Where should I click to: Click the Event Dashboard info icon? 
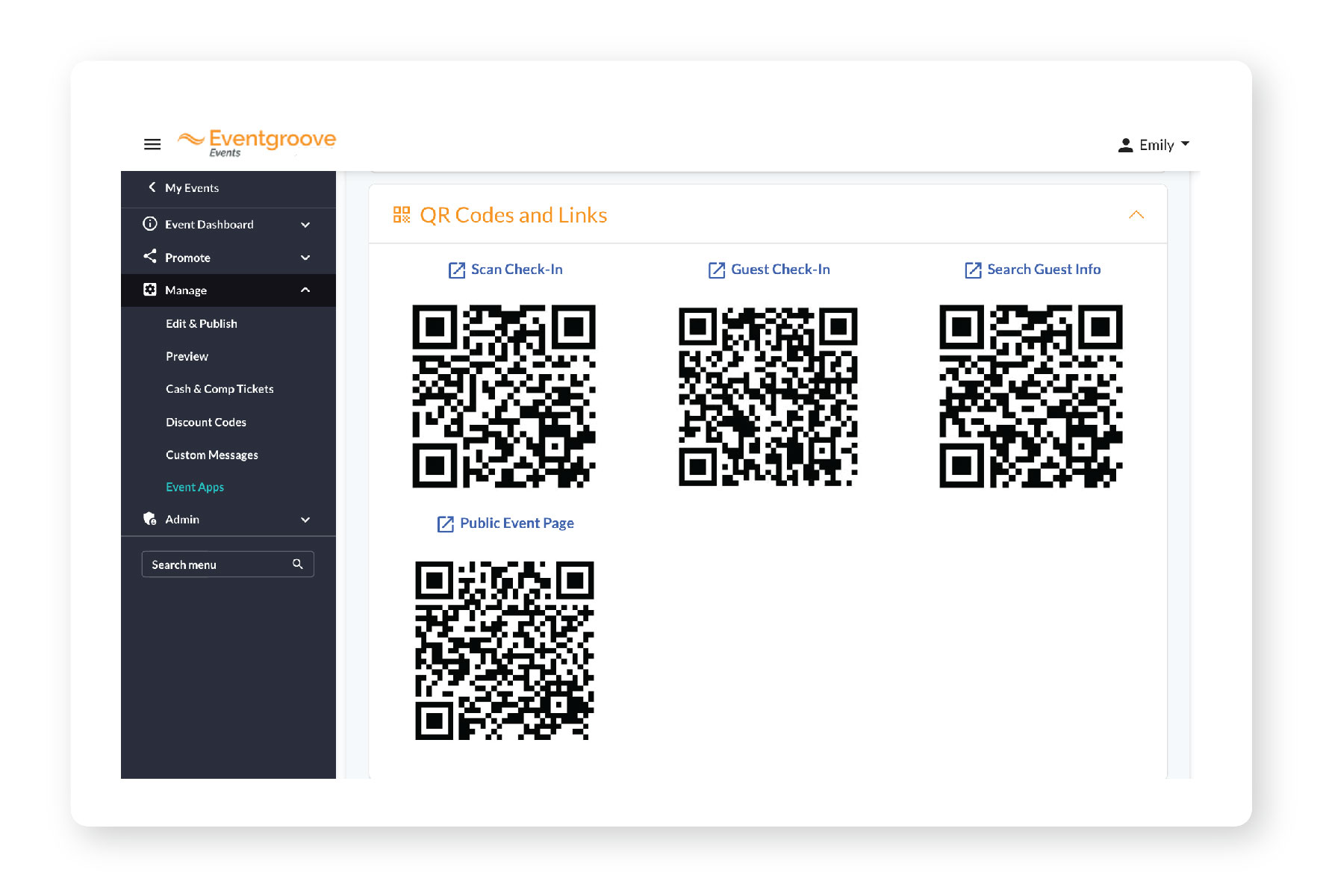coord(150,224)
